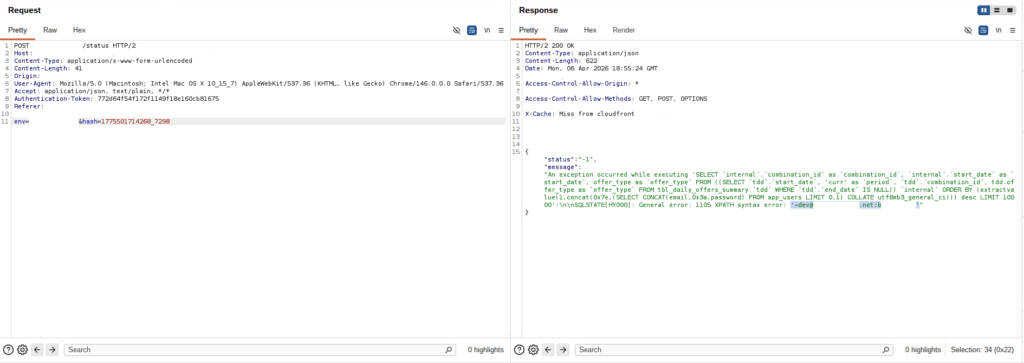This screenshot has width=1024, height=363.
Task: Switch Request view to Raw tab
Action: 50,30
